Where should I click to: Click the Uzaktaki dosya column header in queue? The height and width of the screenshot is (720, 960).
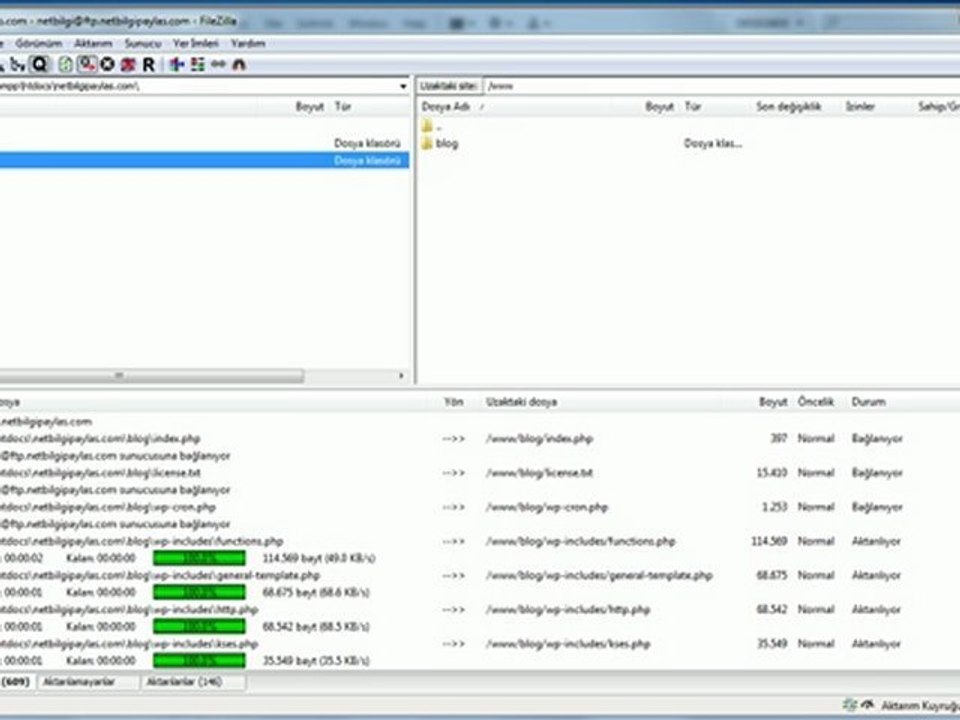click(x=521, y=402)
